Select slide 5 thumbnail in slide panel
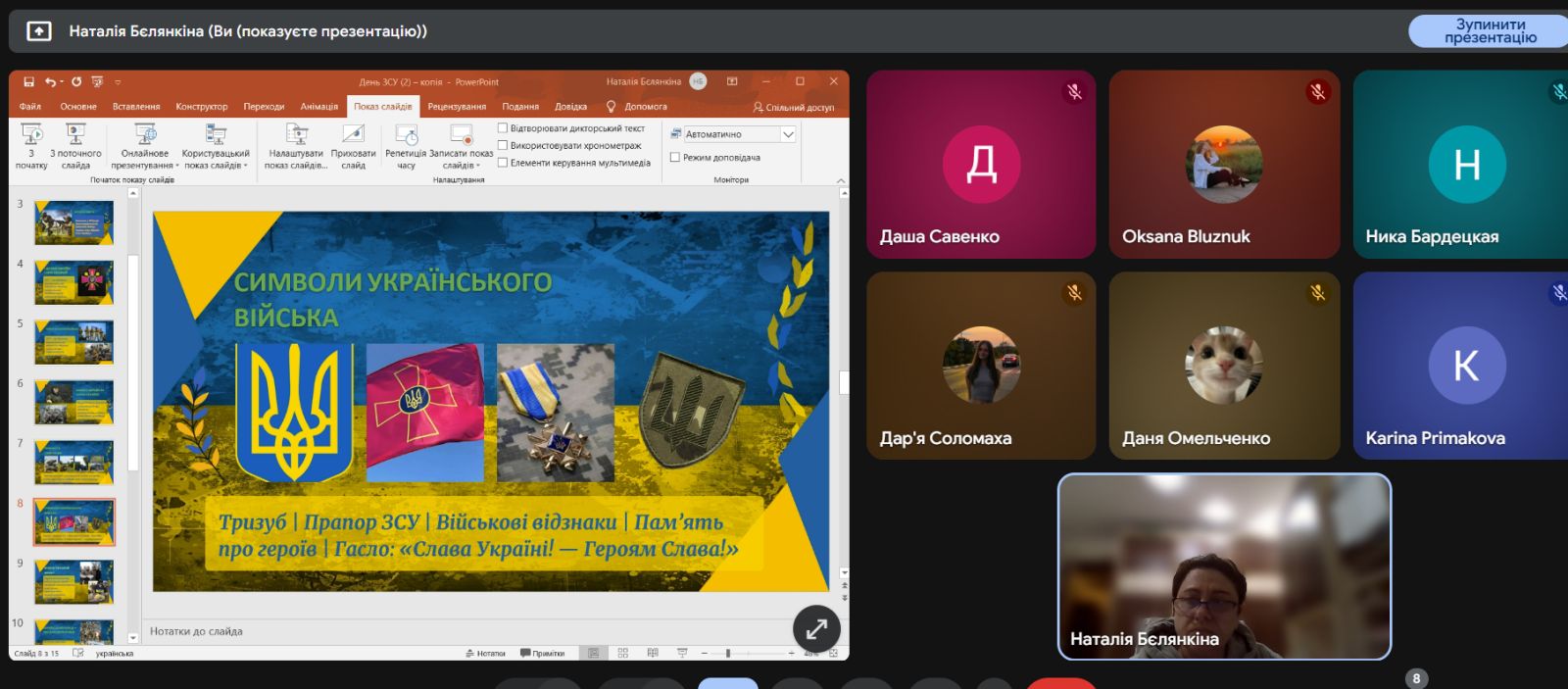1568x689 pixels. point(74,341)
